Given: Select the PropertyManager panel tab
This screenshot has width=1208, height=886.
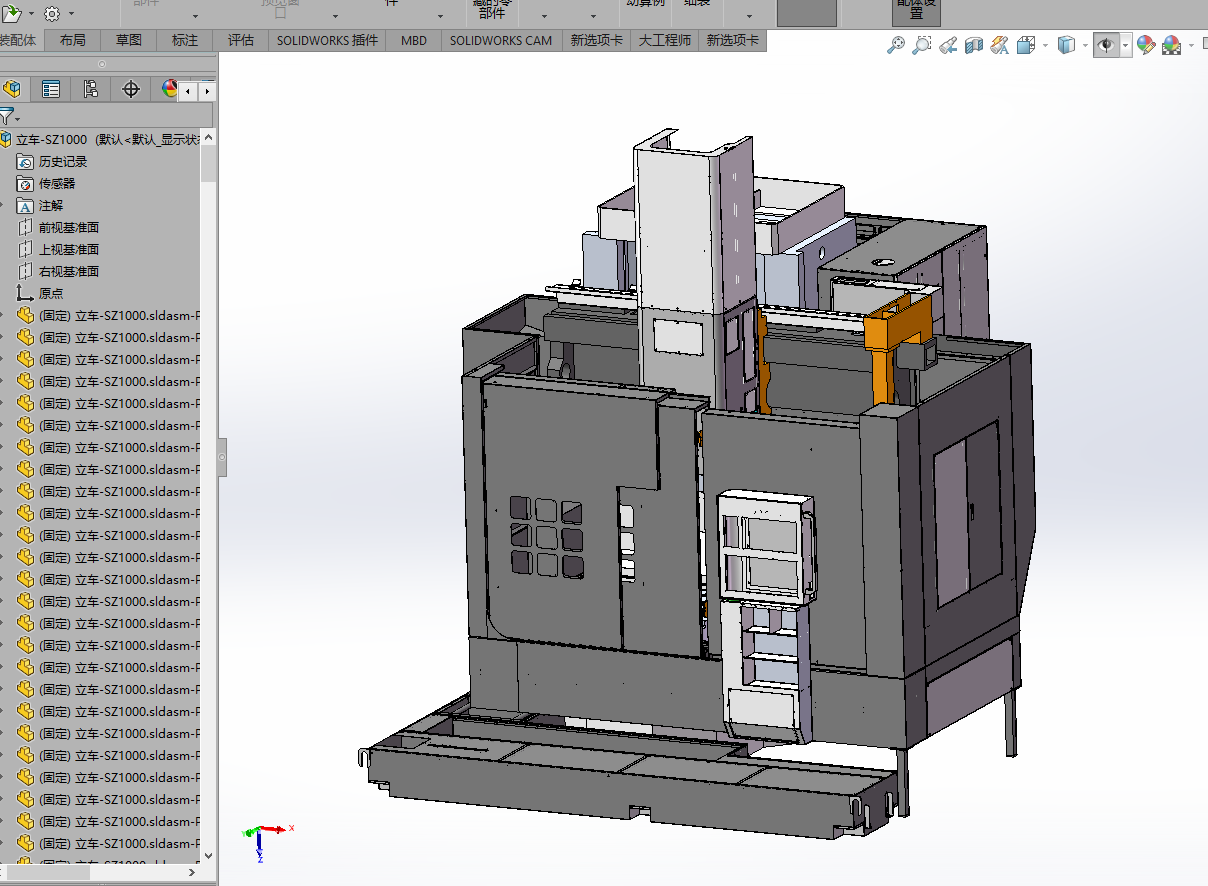Looking at the screenshot, I should click(51, 89).
